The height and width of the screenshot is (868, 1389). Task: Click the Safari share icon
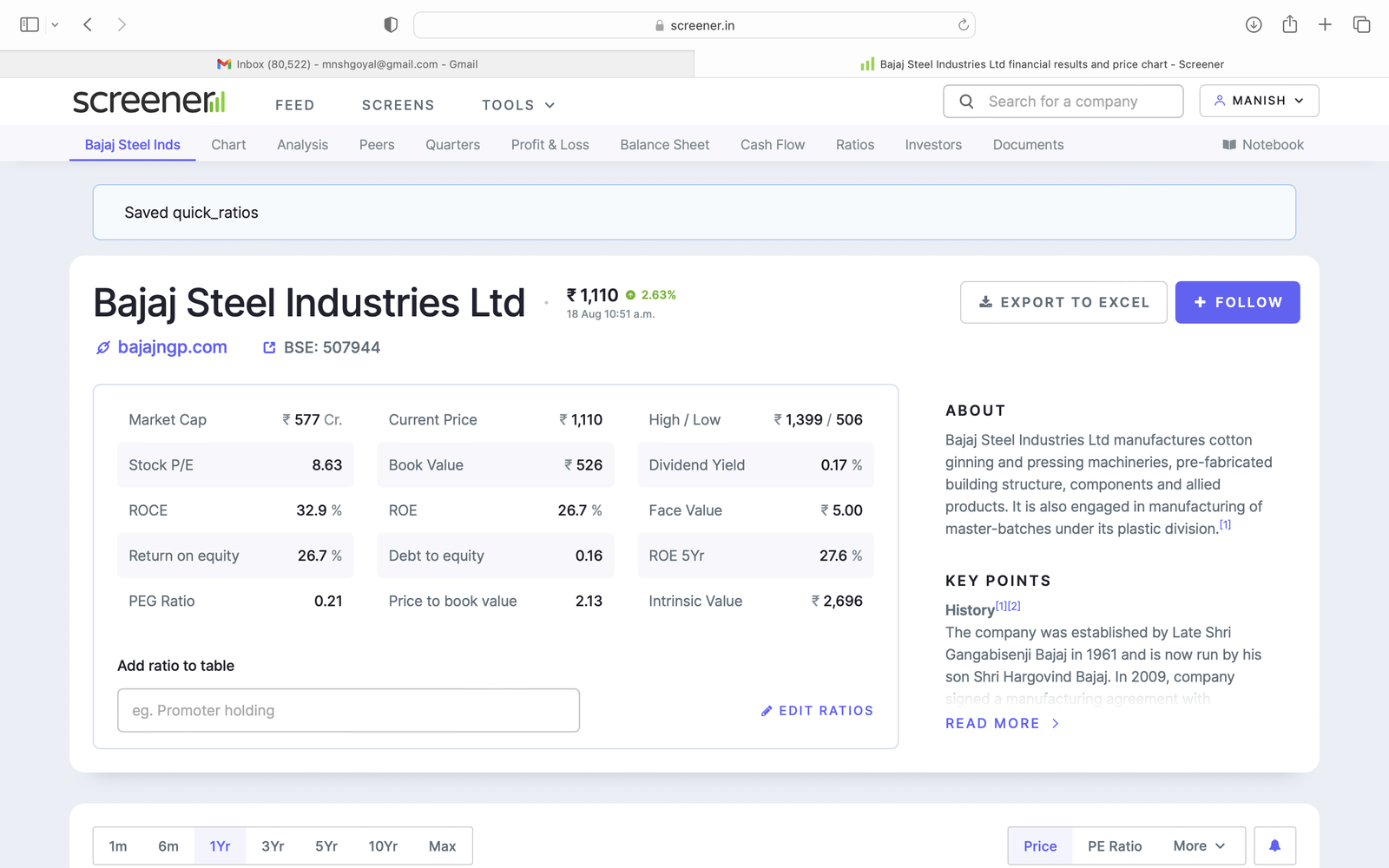tap(1289, 25)
